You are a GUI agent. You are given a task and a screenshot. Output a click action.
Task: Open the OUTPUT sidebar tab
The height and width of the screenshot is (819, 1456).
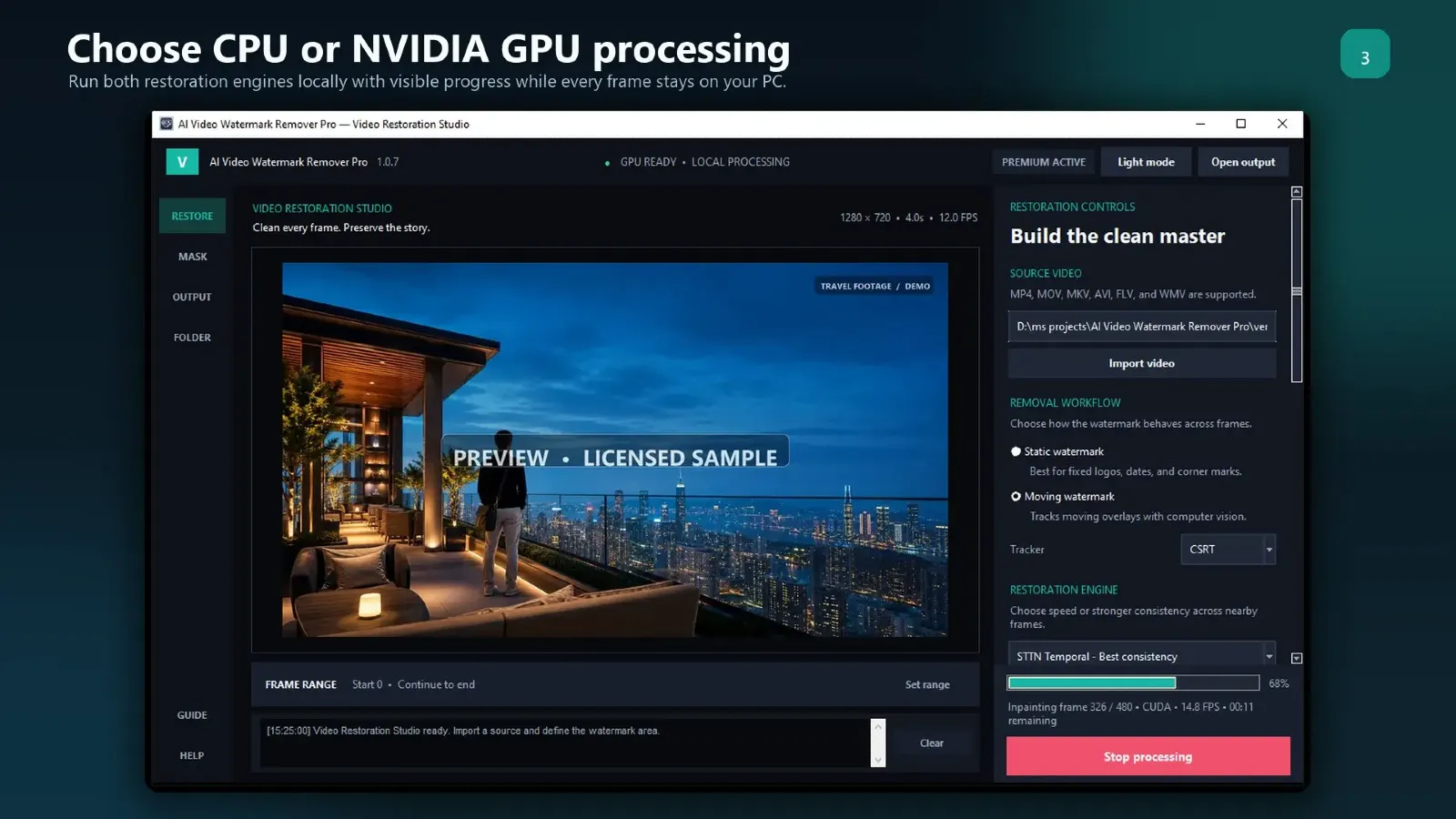[192, 297]
